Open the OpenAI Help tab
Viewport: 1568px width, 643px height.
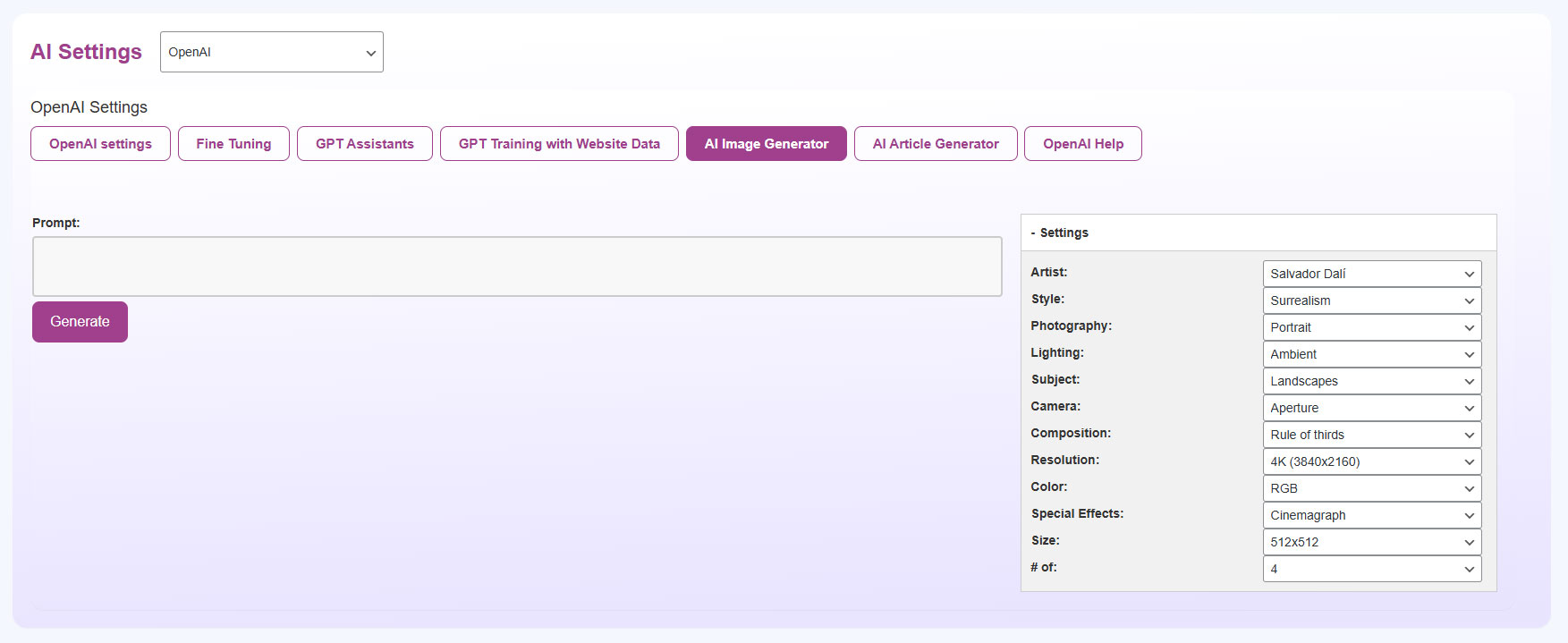pyautogui.click(x=1082, y=144)
